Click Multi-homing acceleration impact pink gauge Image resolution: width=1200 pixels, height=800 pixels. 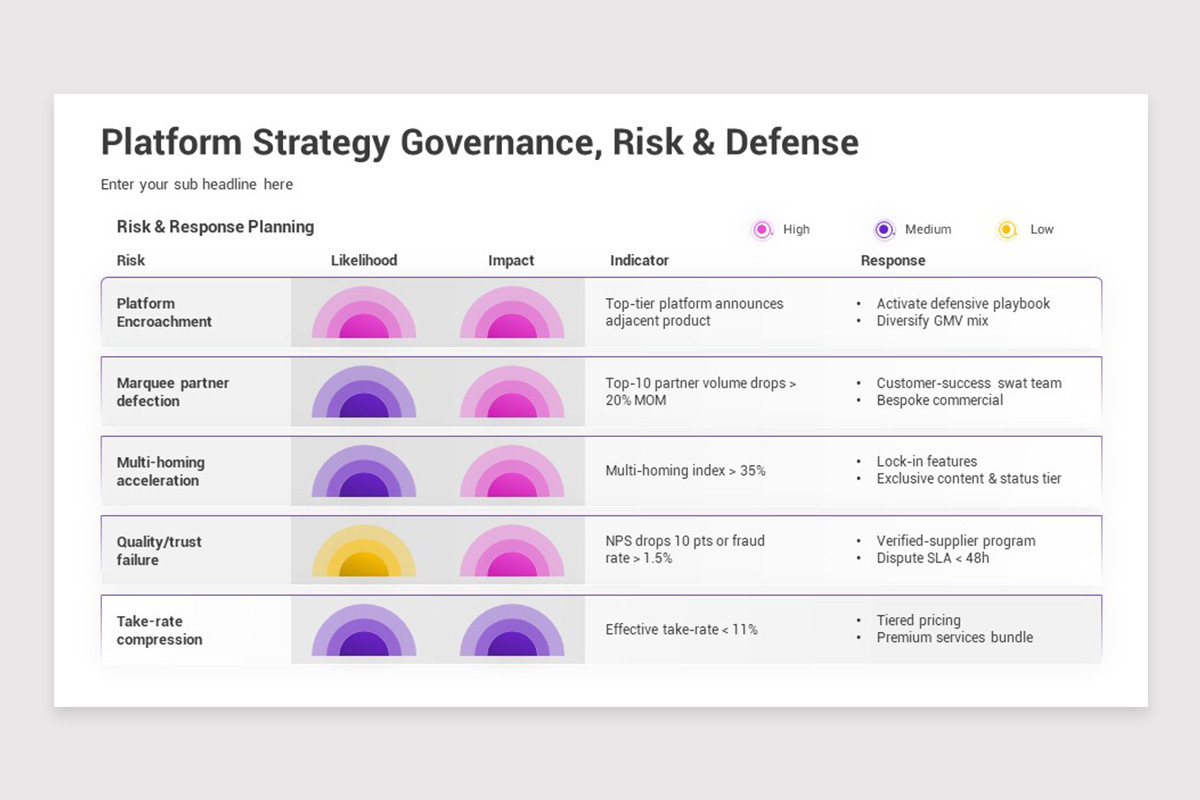point(512,472)
